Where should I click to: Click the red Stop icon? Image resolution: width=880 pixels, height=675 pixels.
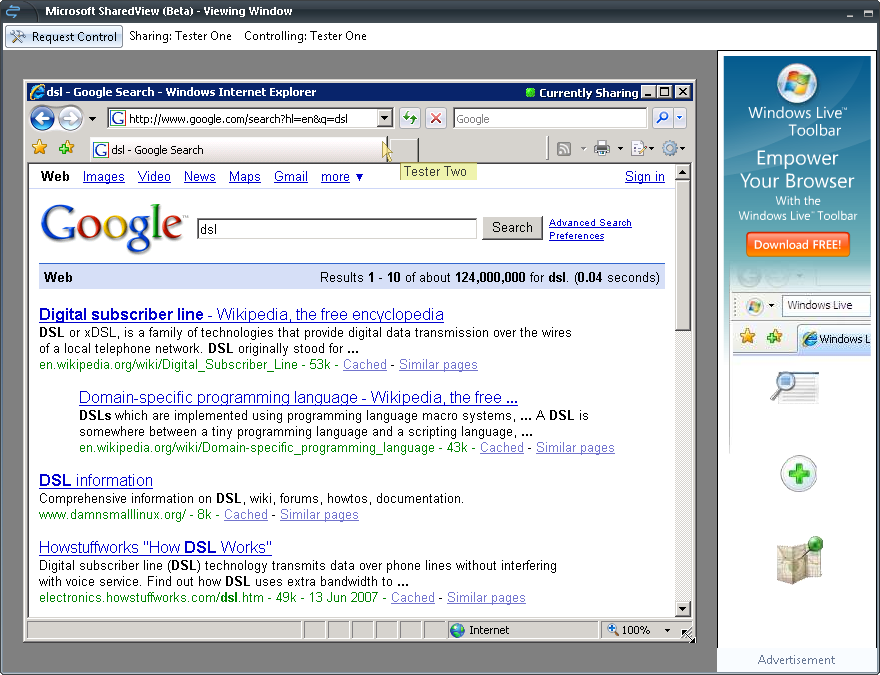point(436,118)
